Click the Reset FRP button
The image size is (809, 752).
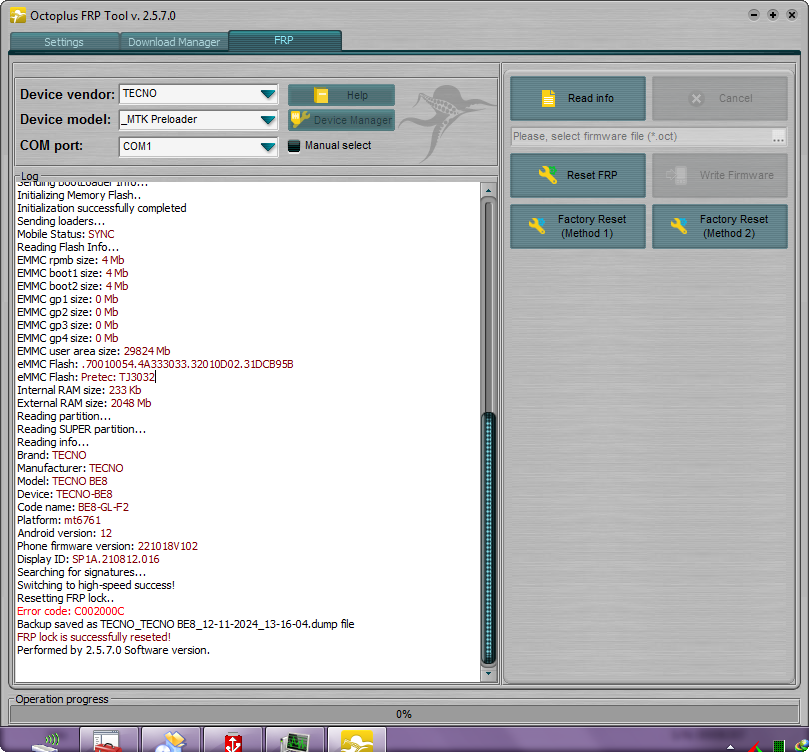[x=577, y=175]
